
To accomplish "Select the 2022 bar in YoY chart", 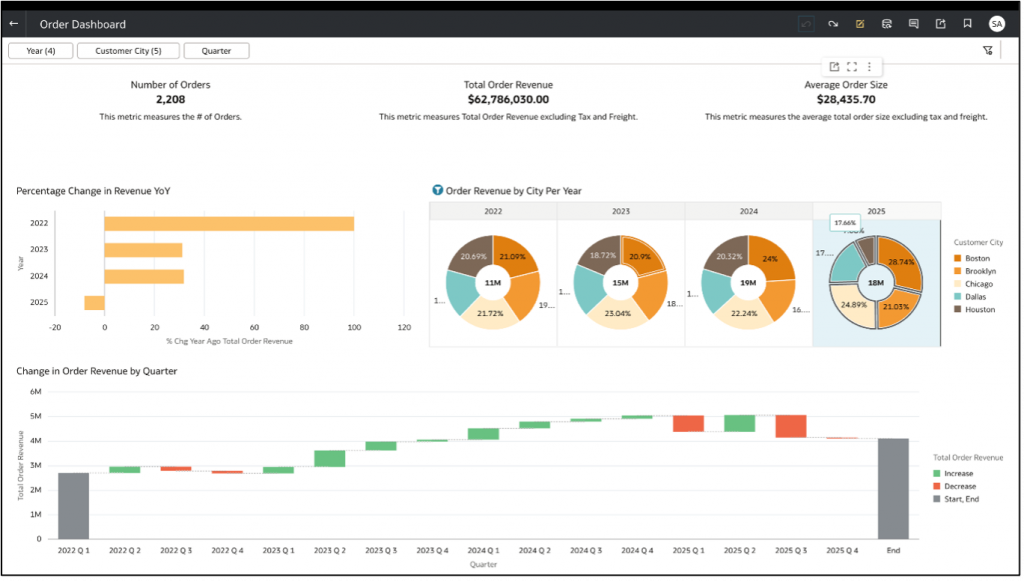I will (229, 224).
